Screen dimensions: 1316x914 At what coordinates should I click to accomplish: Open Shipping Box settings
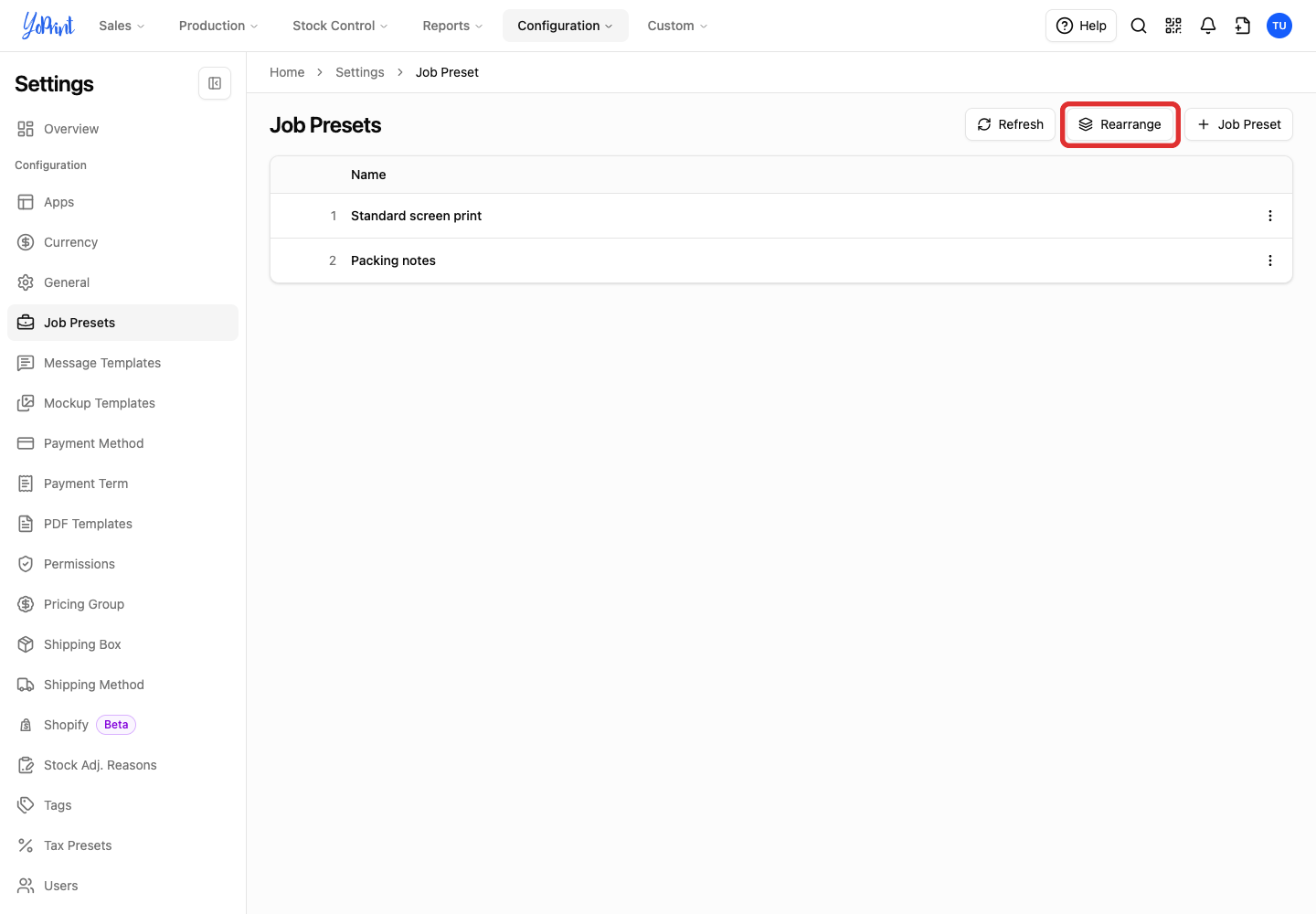point(122,644)
